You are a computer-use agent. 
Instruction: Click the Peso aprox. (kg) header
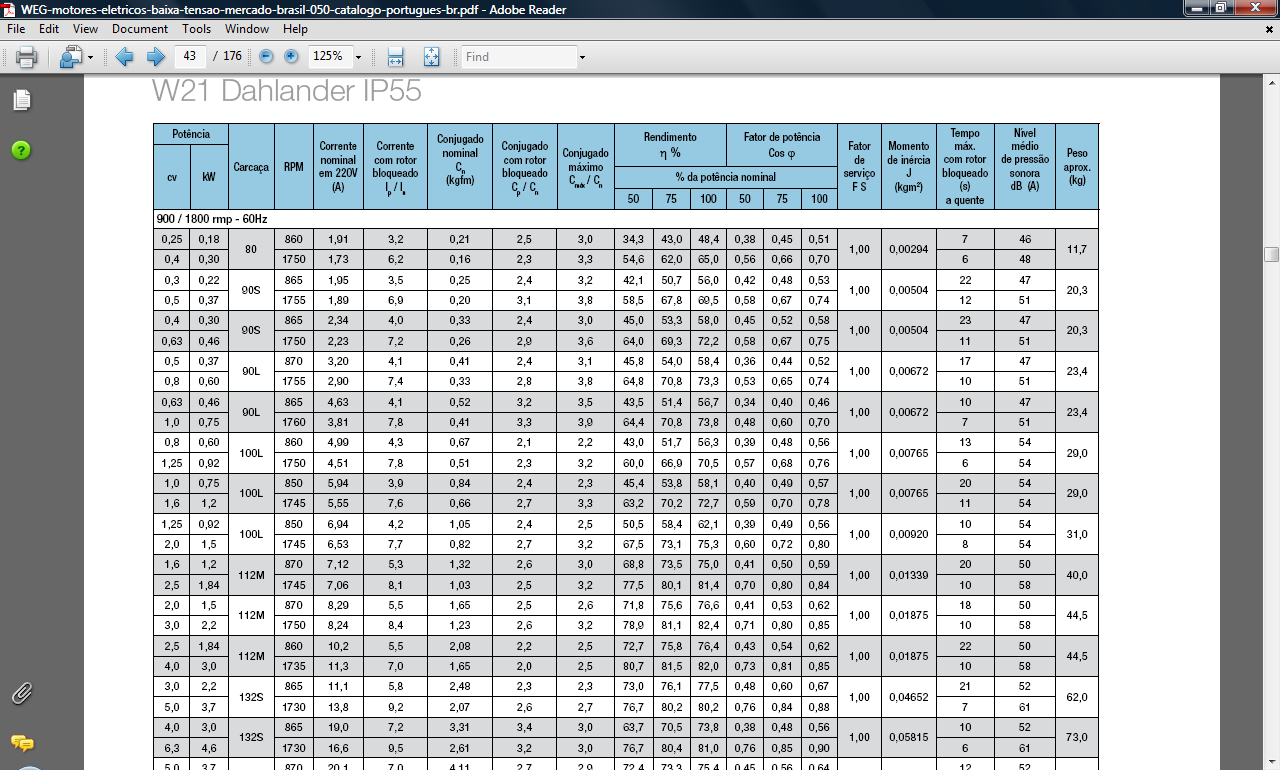click(1077, 167)
